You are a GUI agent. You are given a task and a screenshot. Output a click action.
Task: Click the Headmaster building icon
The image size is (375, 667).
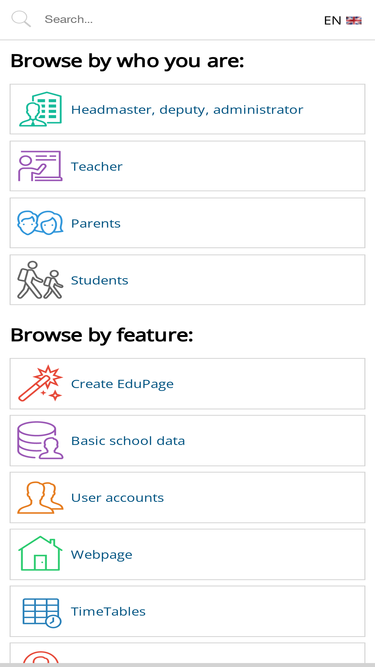click(40, 109)
